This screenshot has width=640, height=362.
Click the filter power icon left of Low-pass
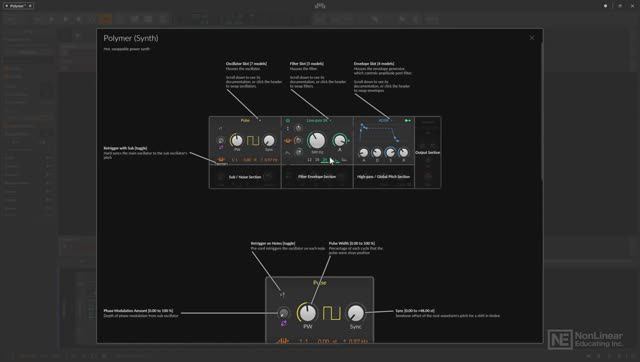(288, 120)
